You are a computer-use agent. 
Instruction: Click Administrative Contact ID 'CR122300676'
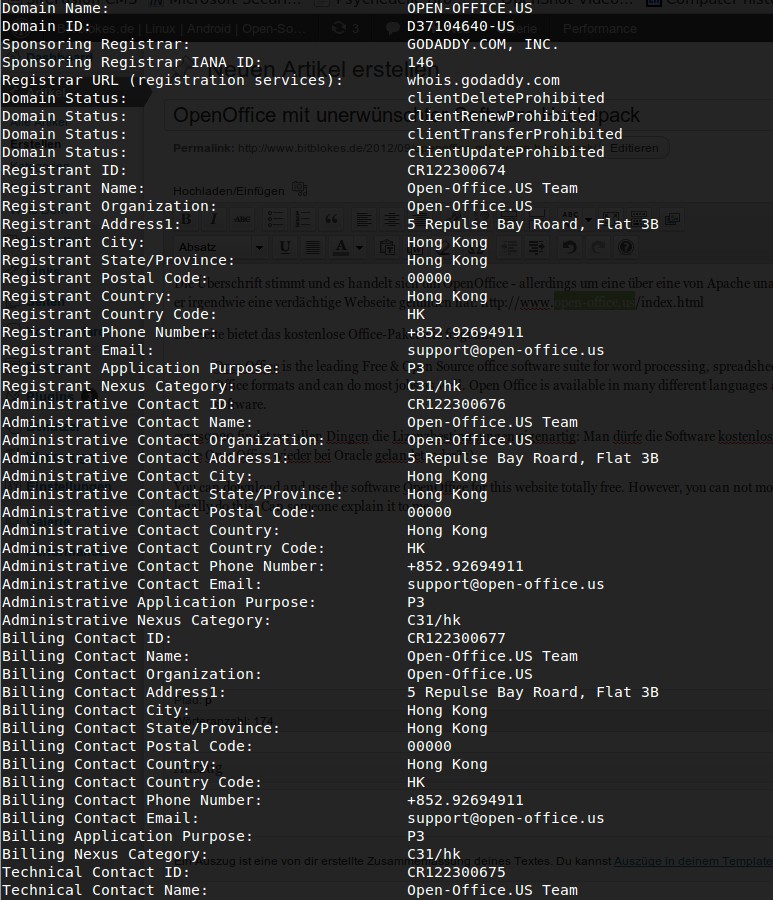[x=456, y=404]
